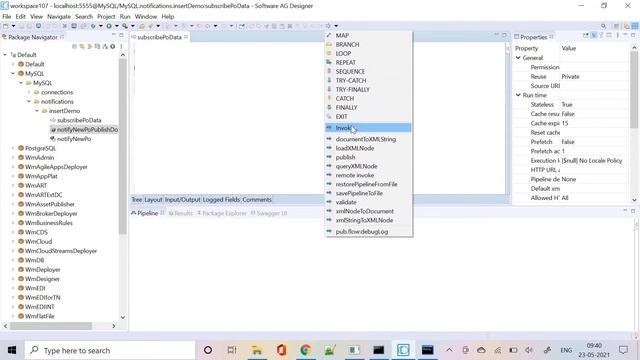Open the Swagger UI view tab
The width and height of the screenshot is (640, 360).
tap(269, 213)
